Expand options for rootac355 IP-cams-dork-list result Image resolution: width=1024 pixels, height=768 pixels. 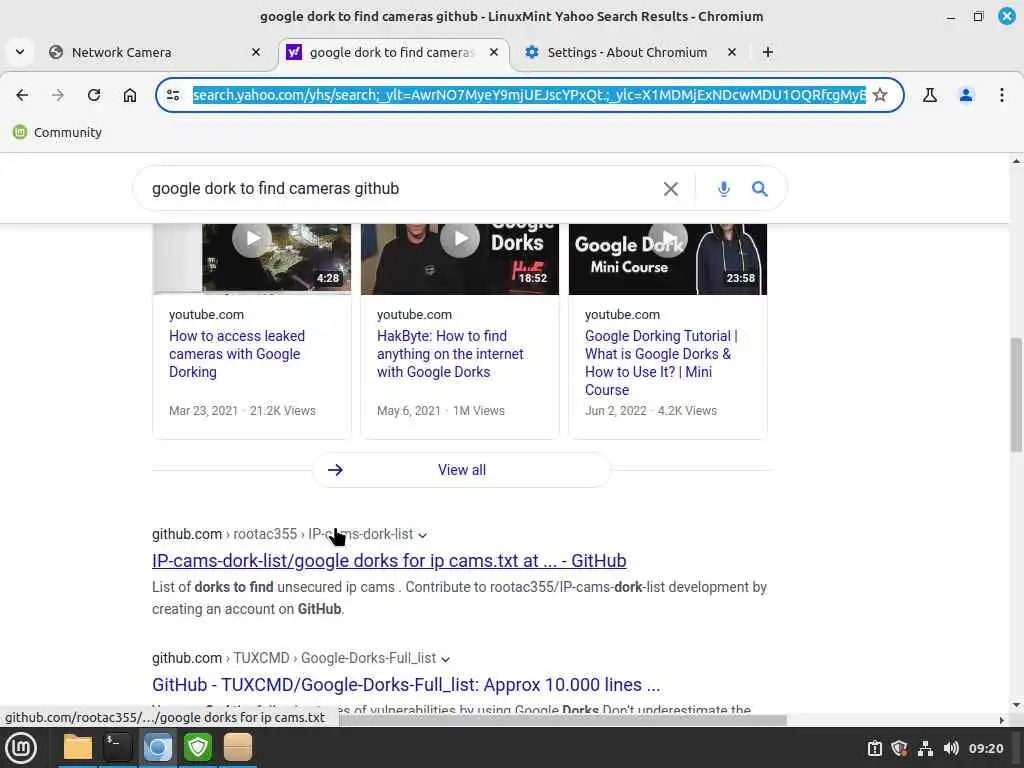[x=423, y=536]
